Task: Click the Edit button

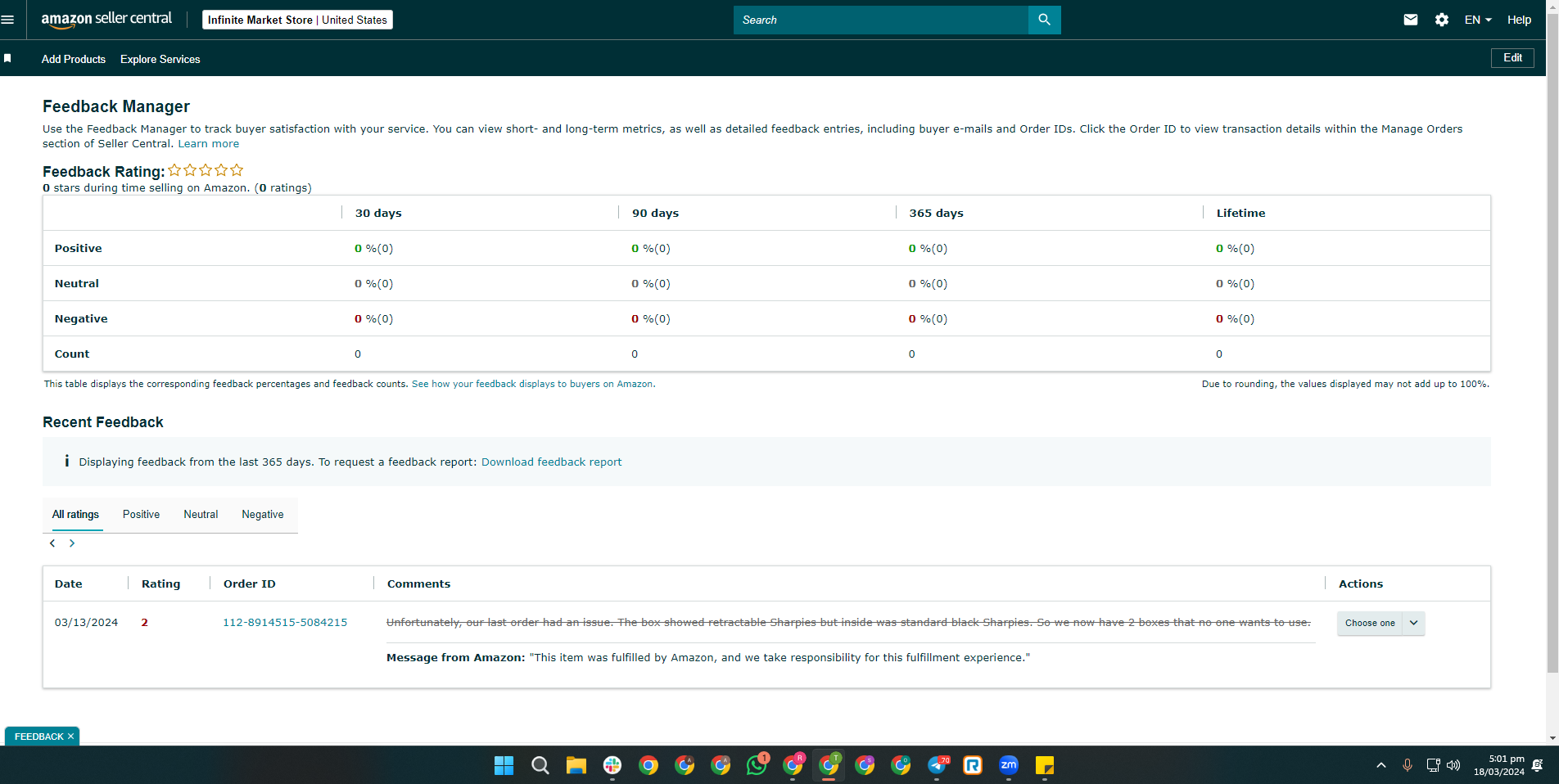Action: [1512, 58]
